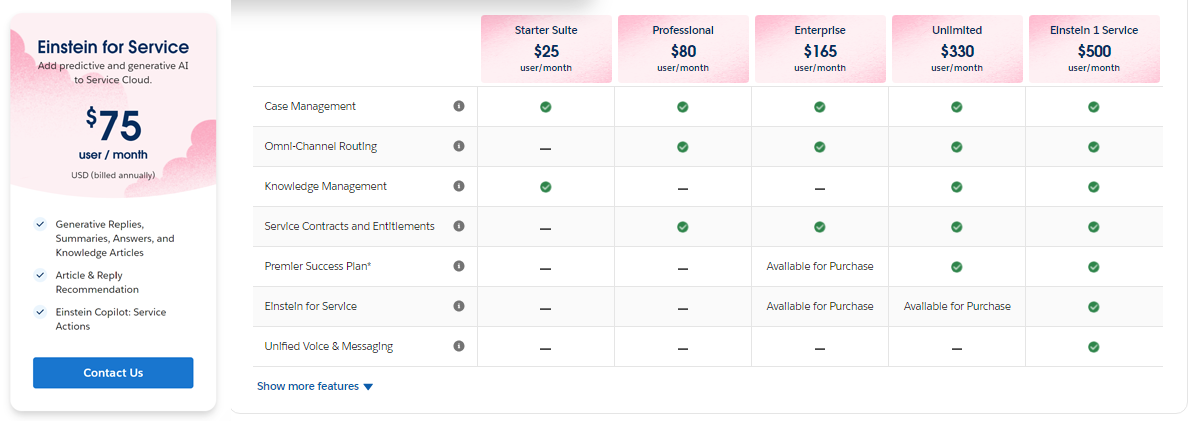
Task: Click the Generative Replies feature checkmark
Action: pos(40,225)
